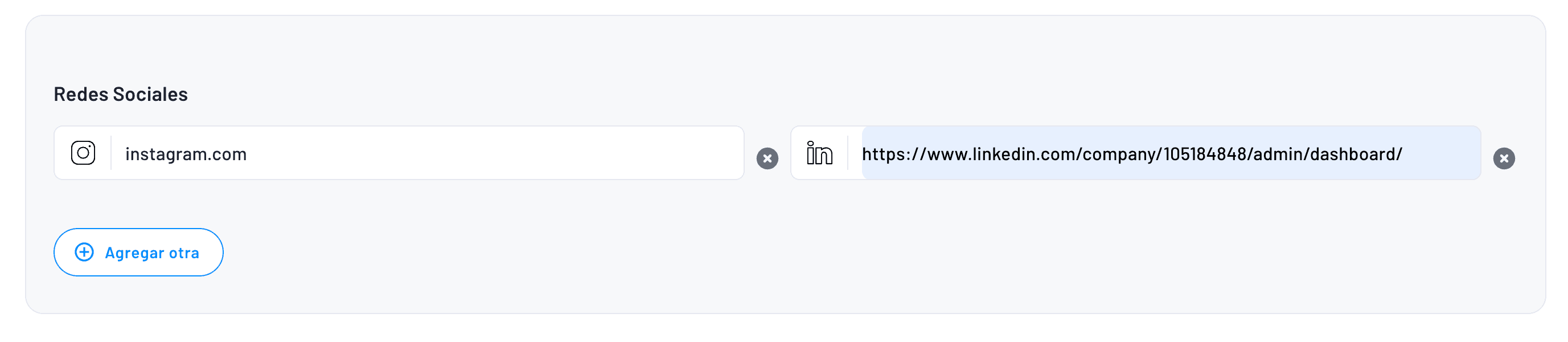Clear the Instagram row with its gray X

coord(767,158)
